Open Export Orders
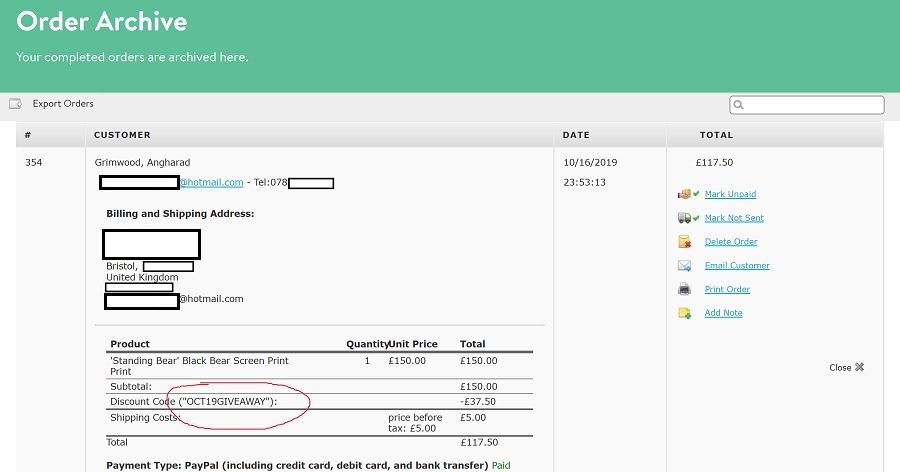The width and height of the screenshot is (900, 472). (63, 104)
